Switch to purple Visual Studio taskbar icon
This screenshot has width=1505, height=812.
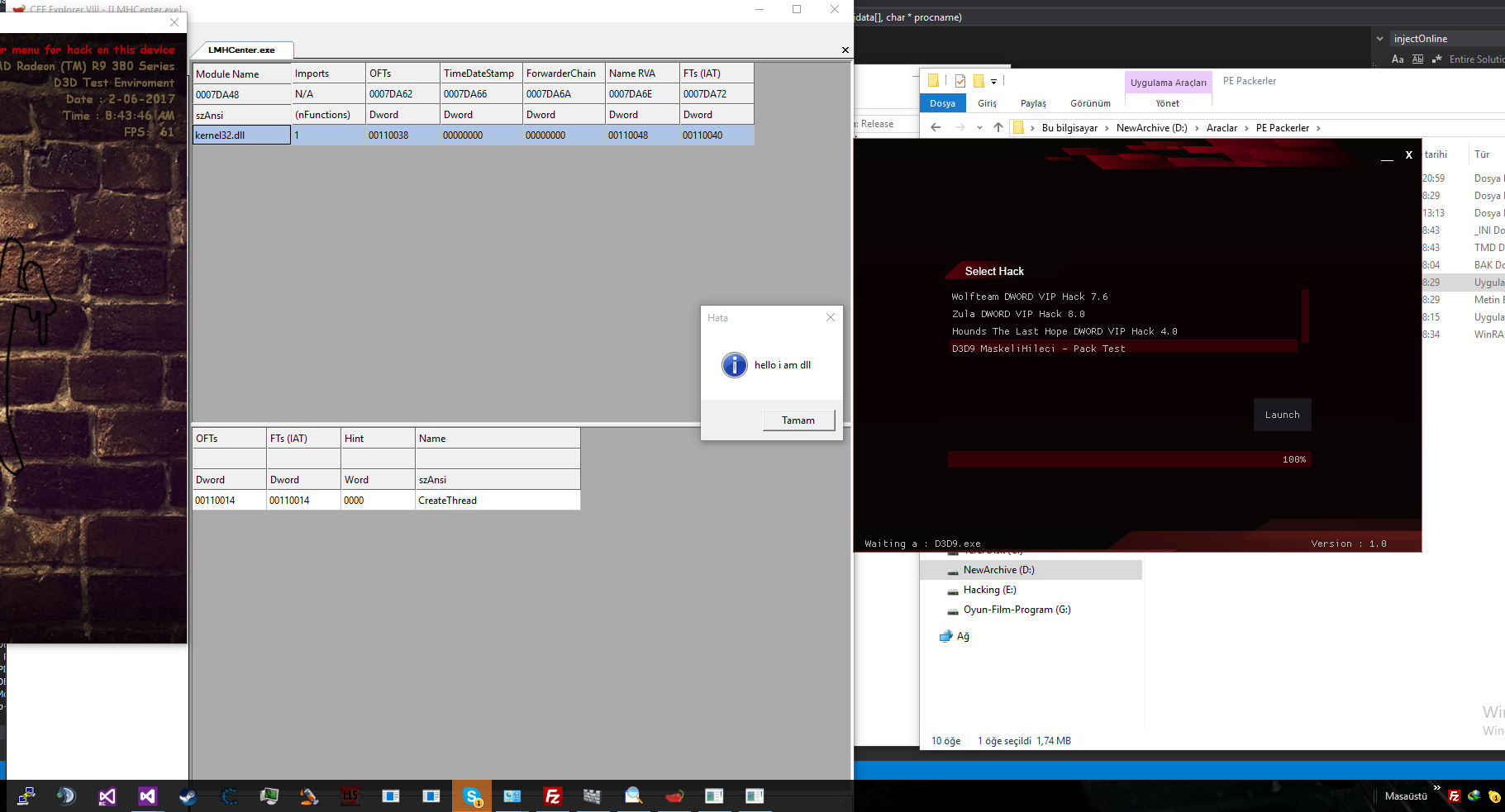click(147, 796)
